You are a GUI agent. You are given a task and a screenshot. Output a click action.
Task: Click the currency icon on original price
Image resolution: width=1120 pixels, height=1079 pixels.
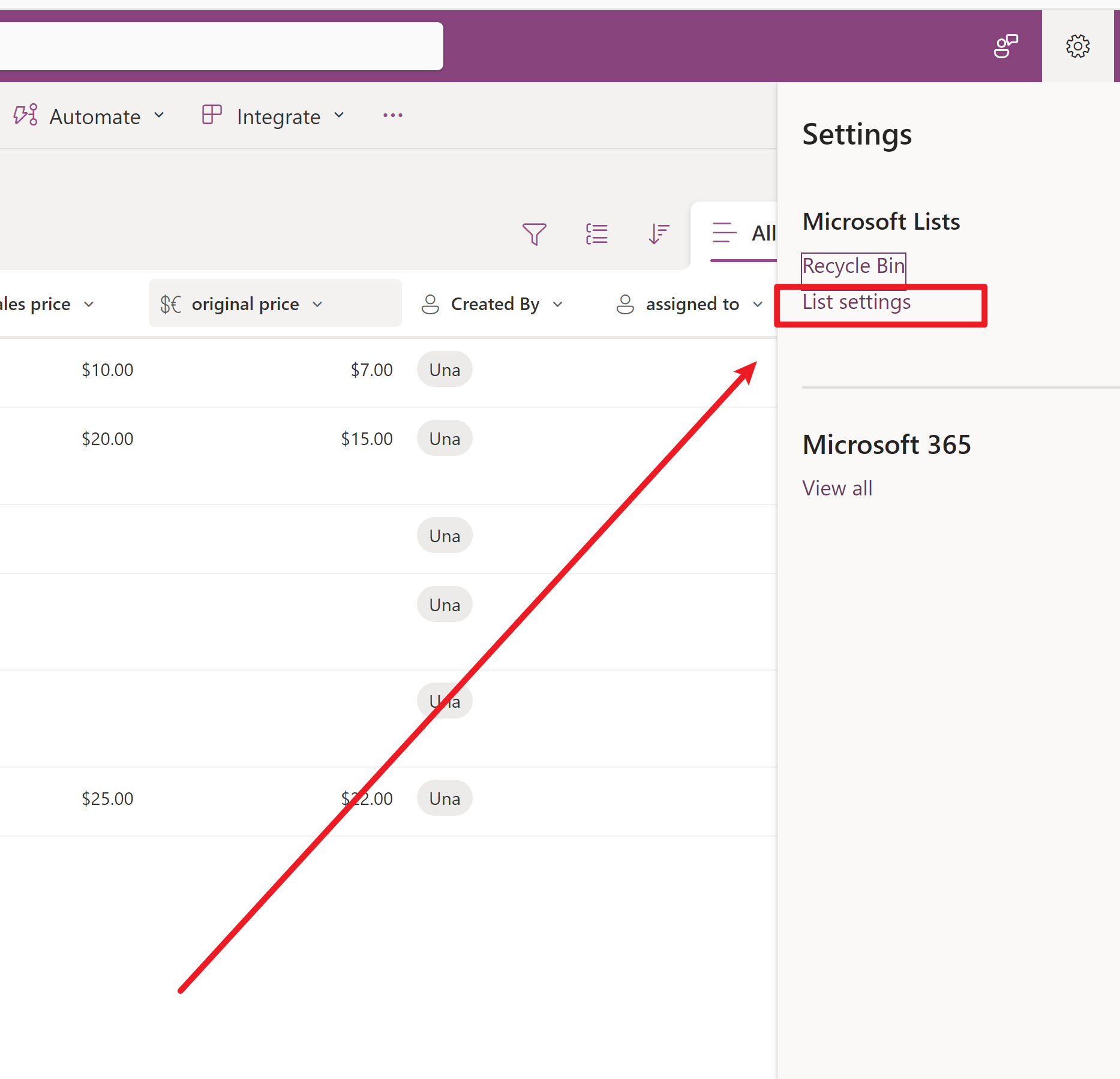click(x=170, y=304)
